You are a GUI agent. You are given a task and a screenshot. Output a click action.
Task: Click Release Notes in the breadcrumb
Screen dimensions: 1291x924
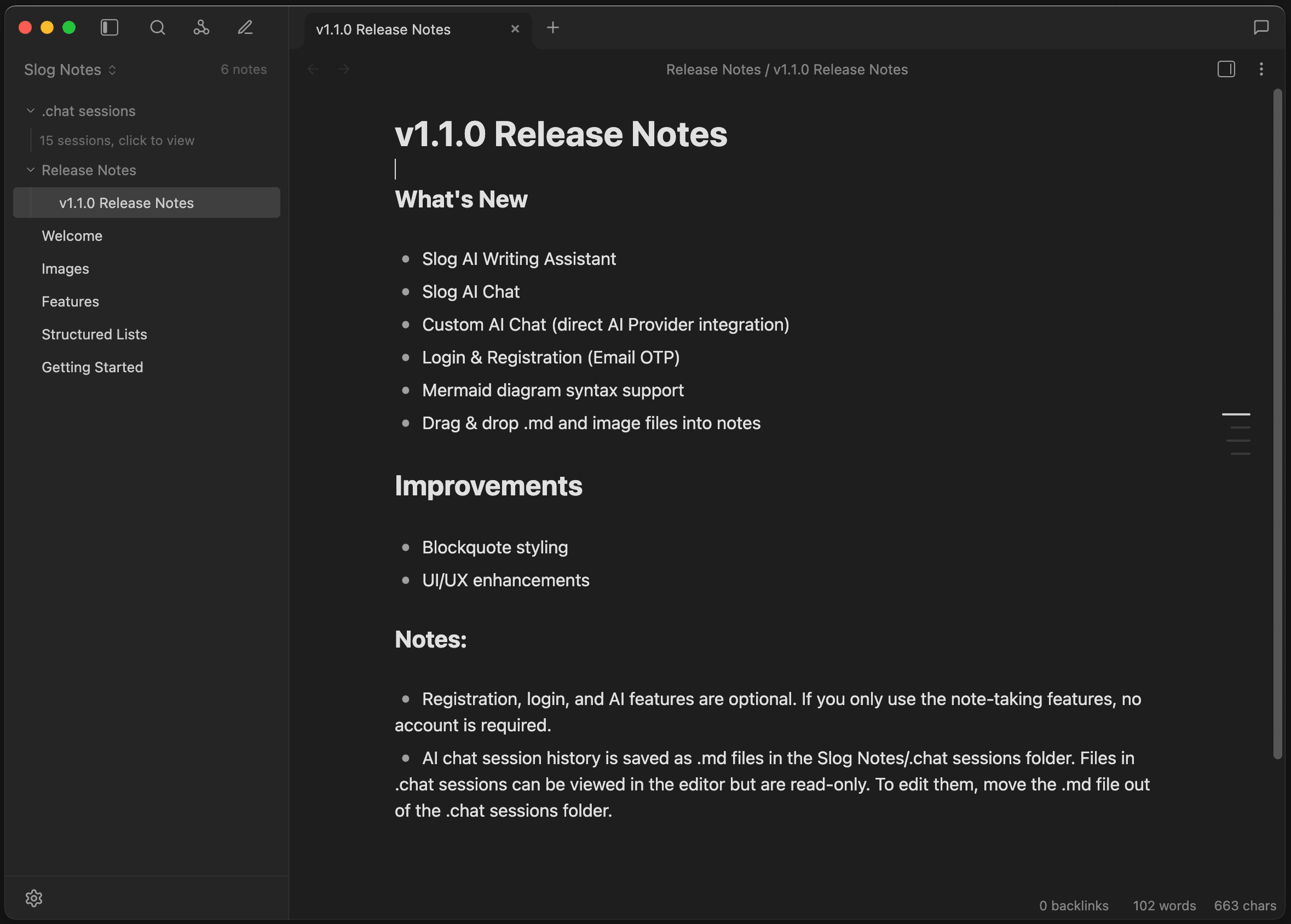(713, 69)
